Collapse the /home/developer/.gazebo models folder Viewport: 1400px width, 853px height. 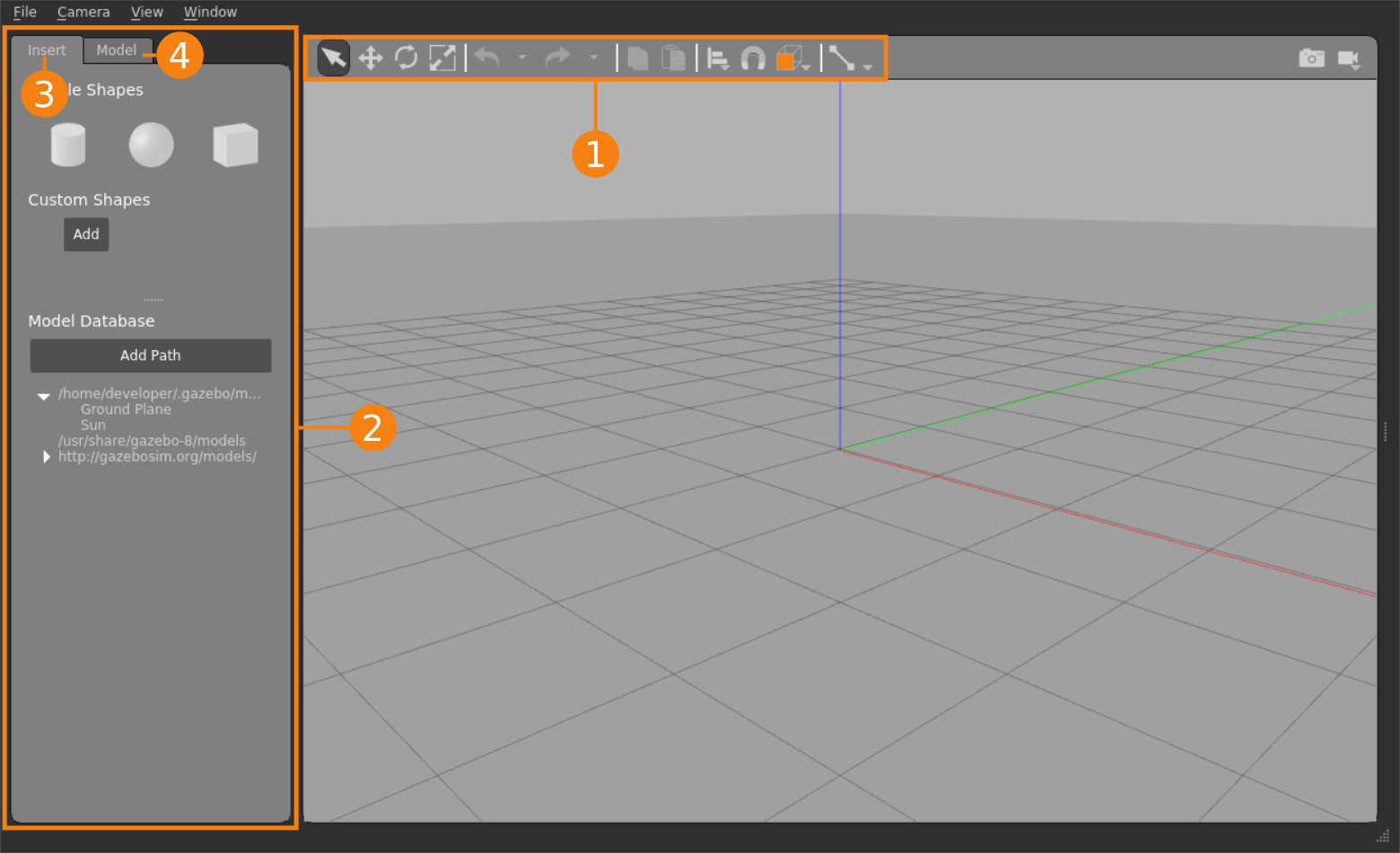pyautogui.click(x=43, y=396)
